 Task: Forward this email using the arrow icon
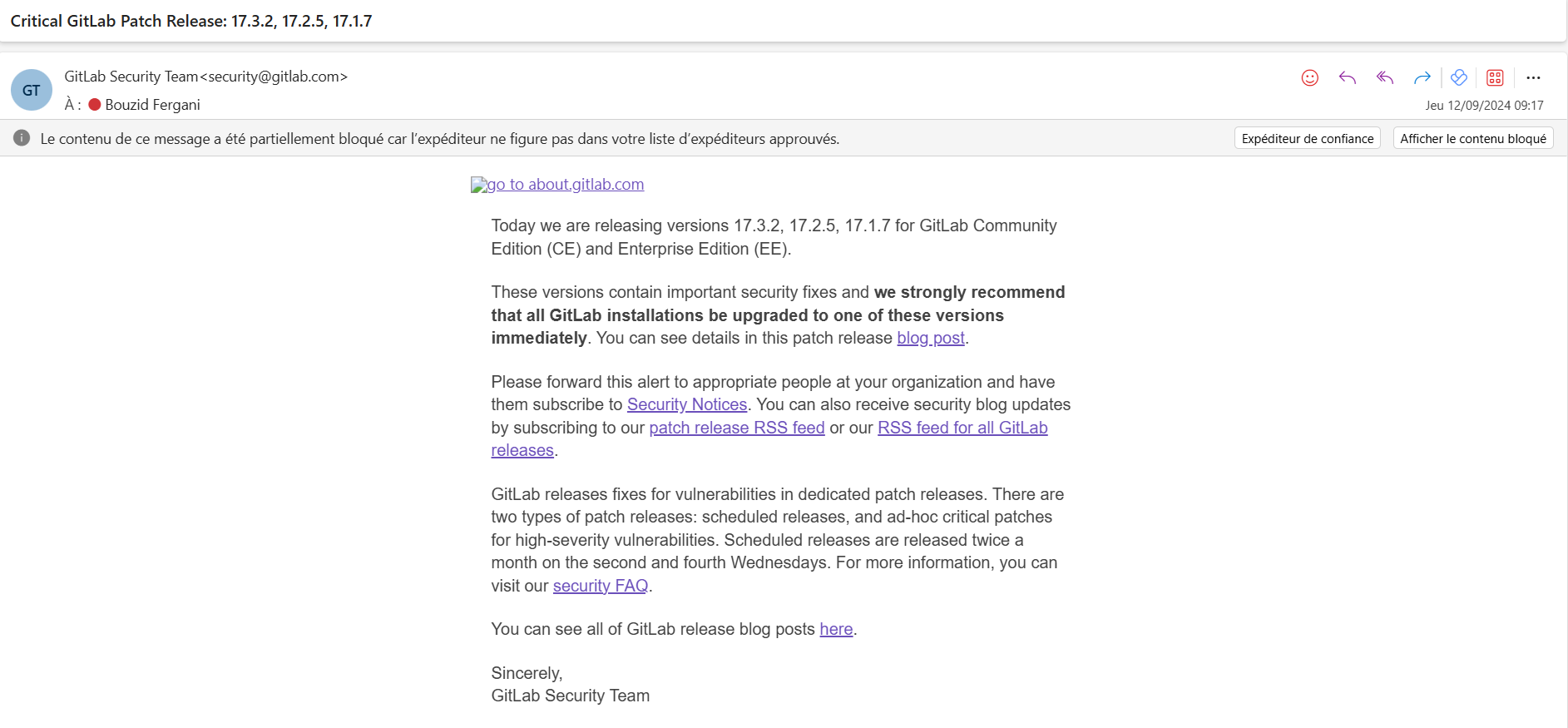point(1422,77)
